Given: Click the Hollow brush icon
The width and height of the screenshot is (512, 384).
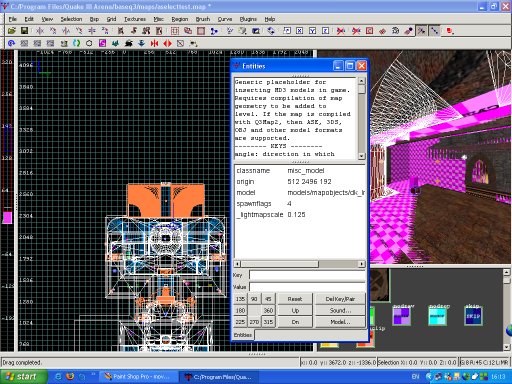Looking at the screenshot, I should point(201,31).
